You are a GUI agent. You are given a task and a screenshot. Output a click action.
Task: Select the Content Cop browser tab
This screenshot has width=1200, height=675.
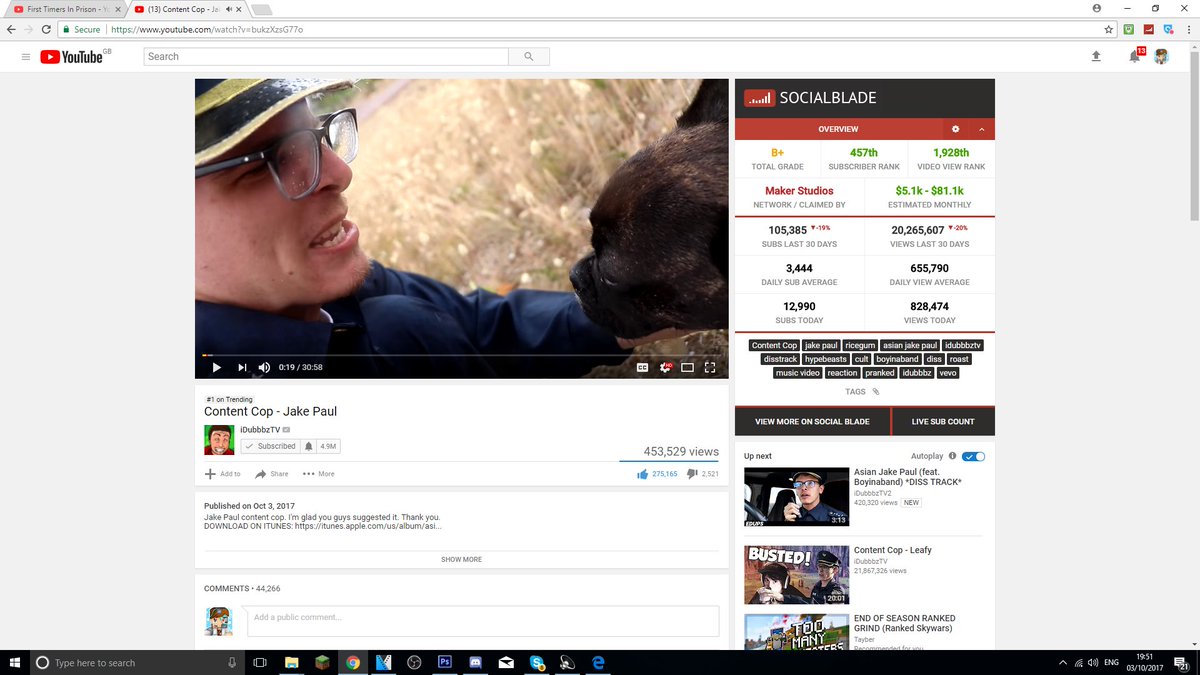pos(189,9)
